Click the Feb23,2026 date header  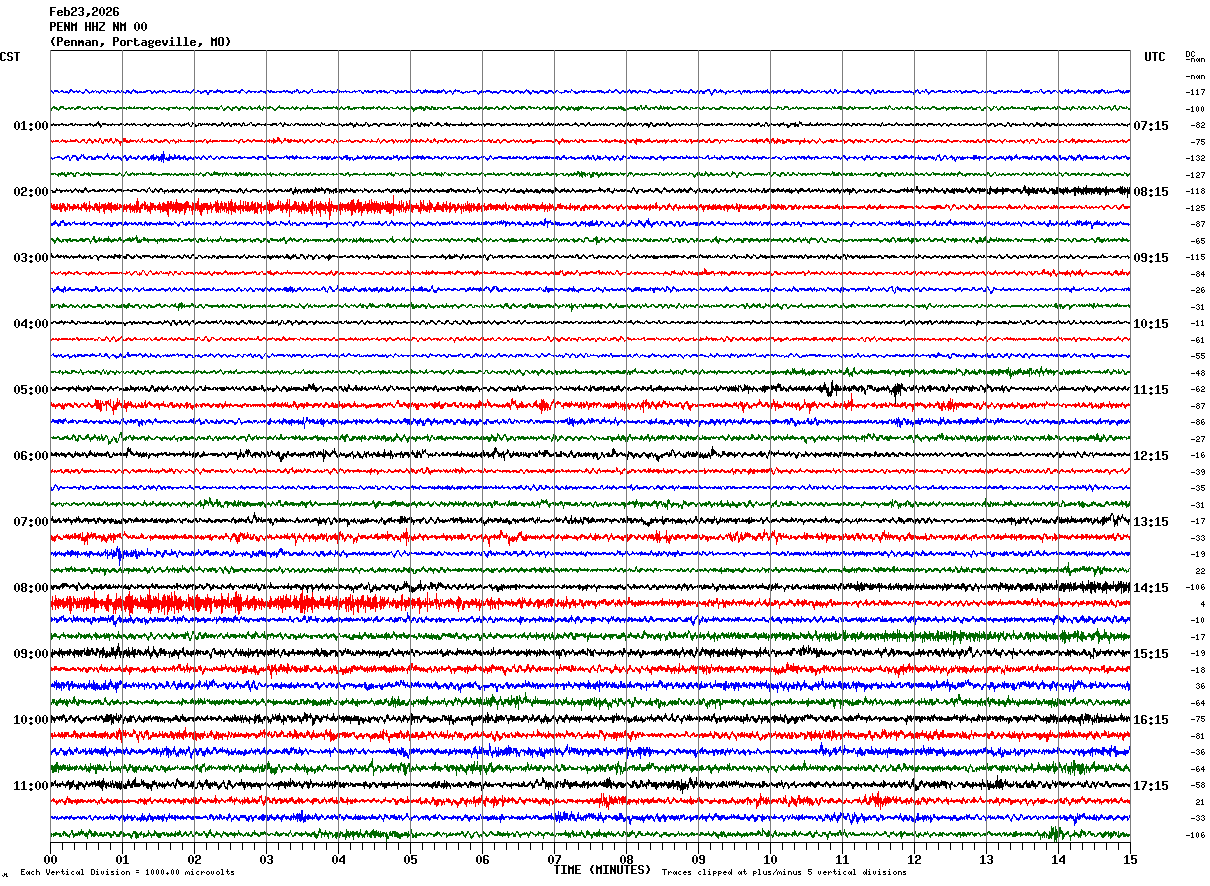click(84, 12)
